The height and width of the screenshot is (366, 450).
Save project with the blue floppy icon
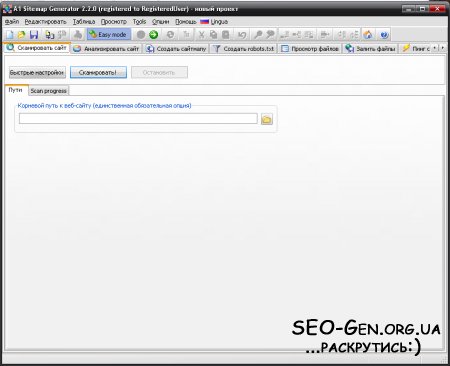(x=34, y=34)
